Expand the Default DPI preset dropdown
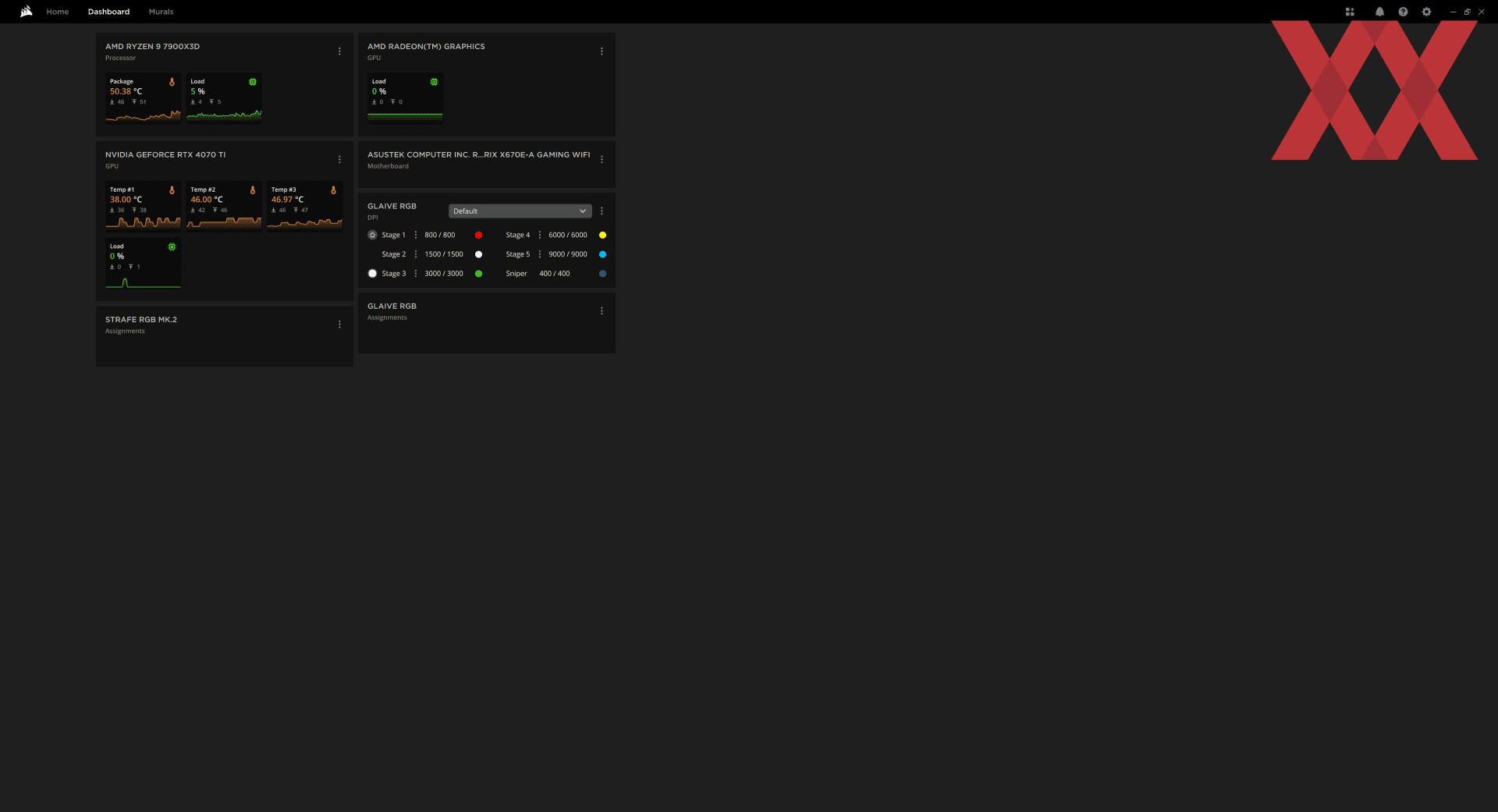This screenshot has height=812, width=1498. [520, 211]
